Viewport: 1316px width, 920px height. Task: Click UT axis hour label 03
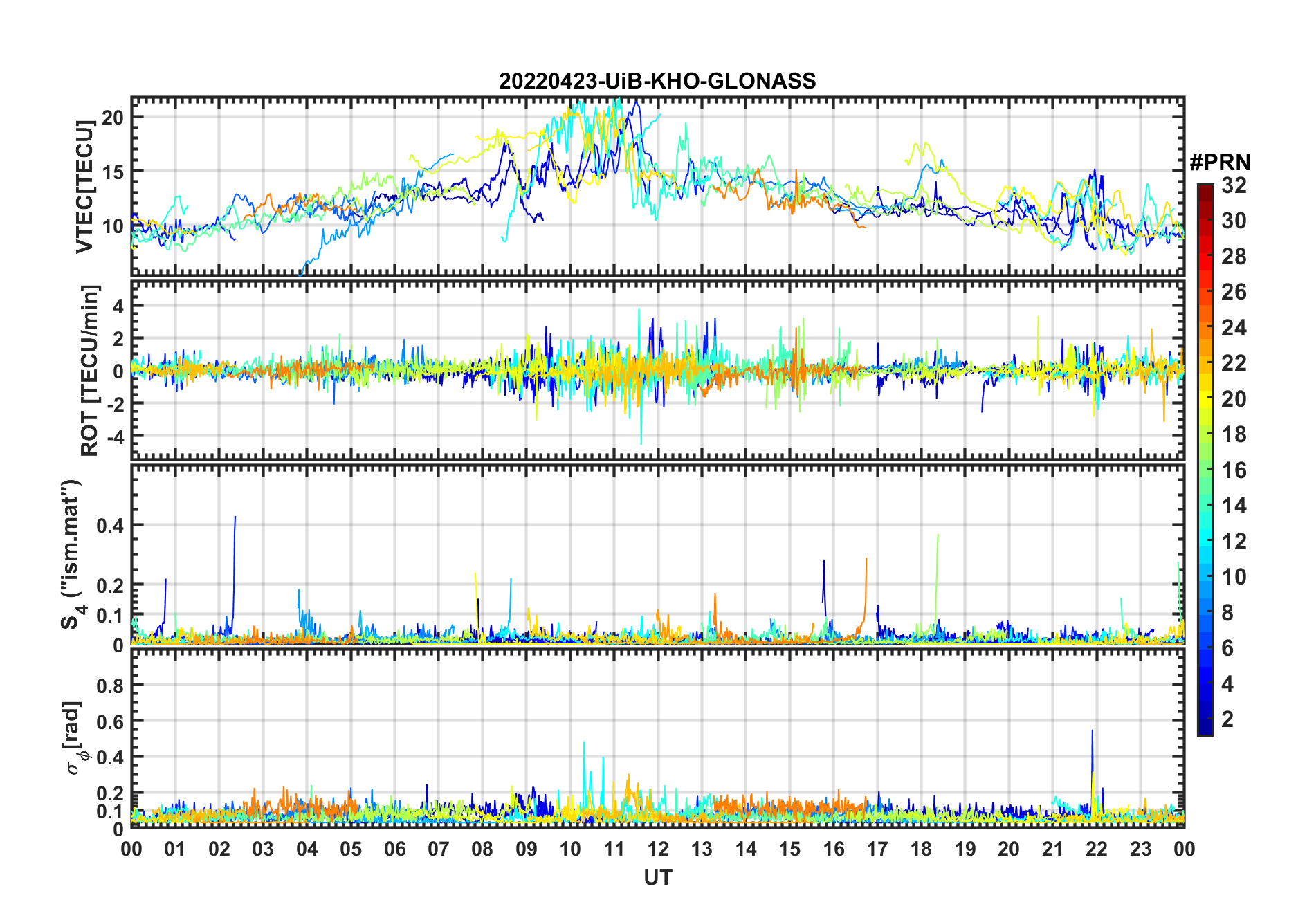pos(263,849)
